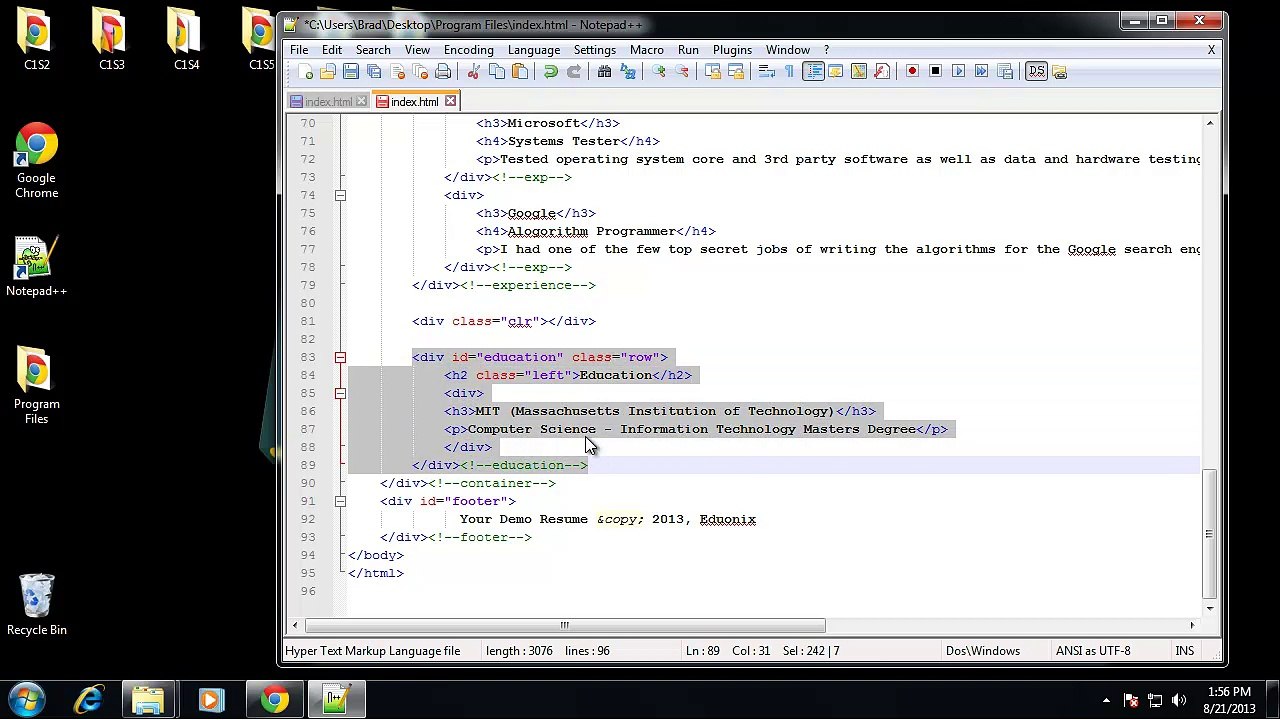1280x720 pixels.
Task: Click the Open file toolbar icon
Action: click(328, 72)
